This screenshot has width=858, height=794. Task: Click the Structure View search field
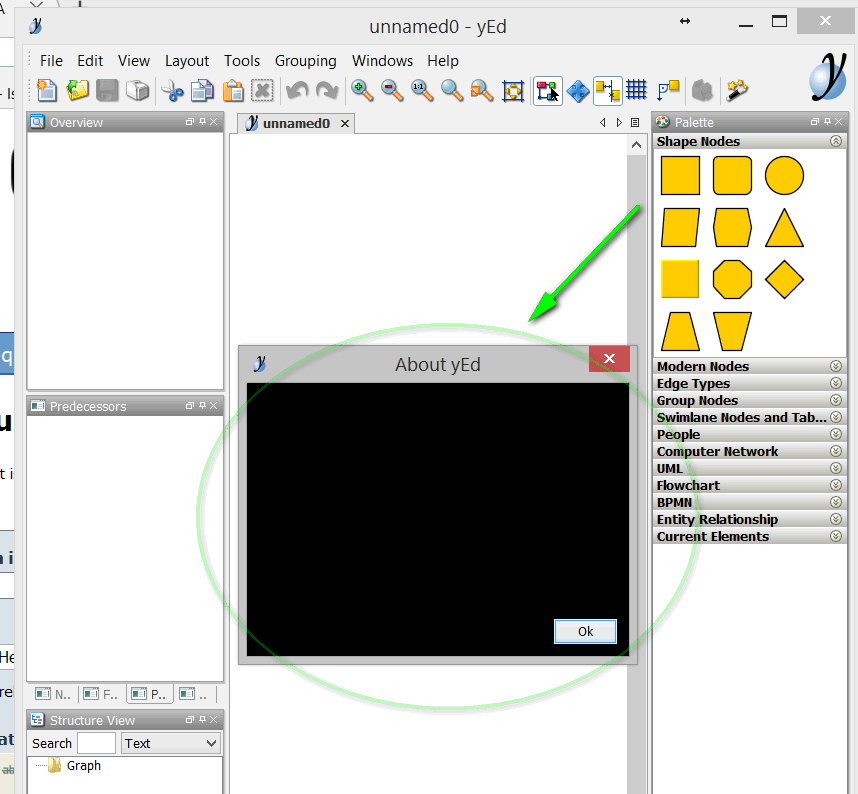tap(96, 743)
